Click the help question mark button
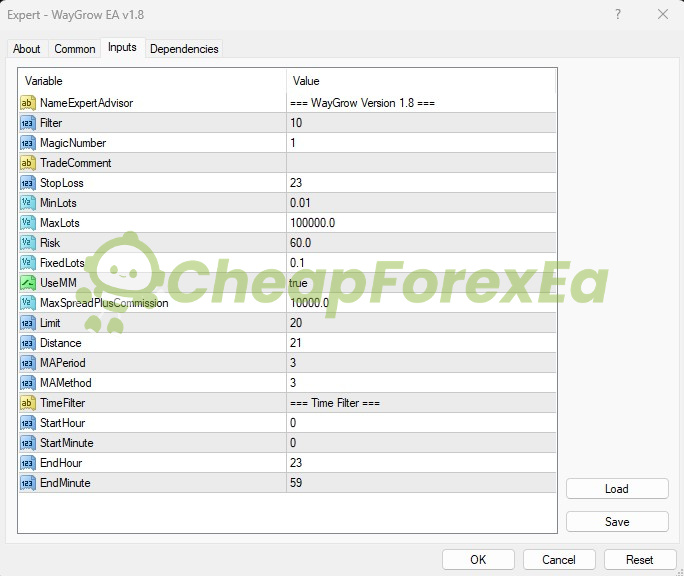Screen dimensions: 684x576 pos(618,14)
